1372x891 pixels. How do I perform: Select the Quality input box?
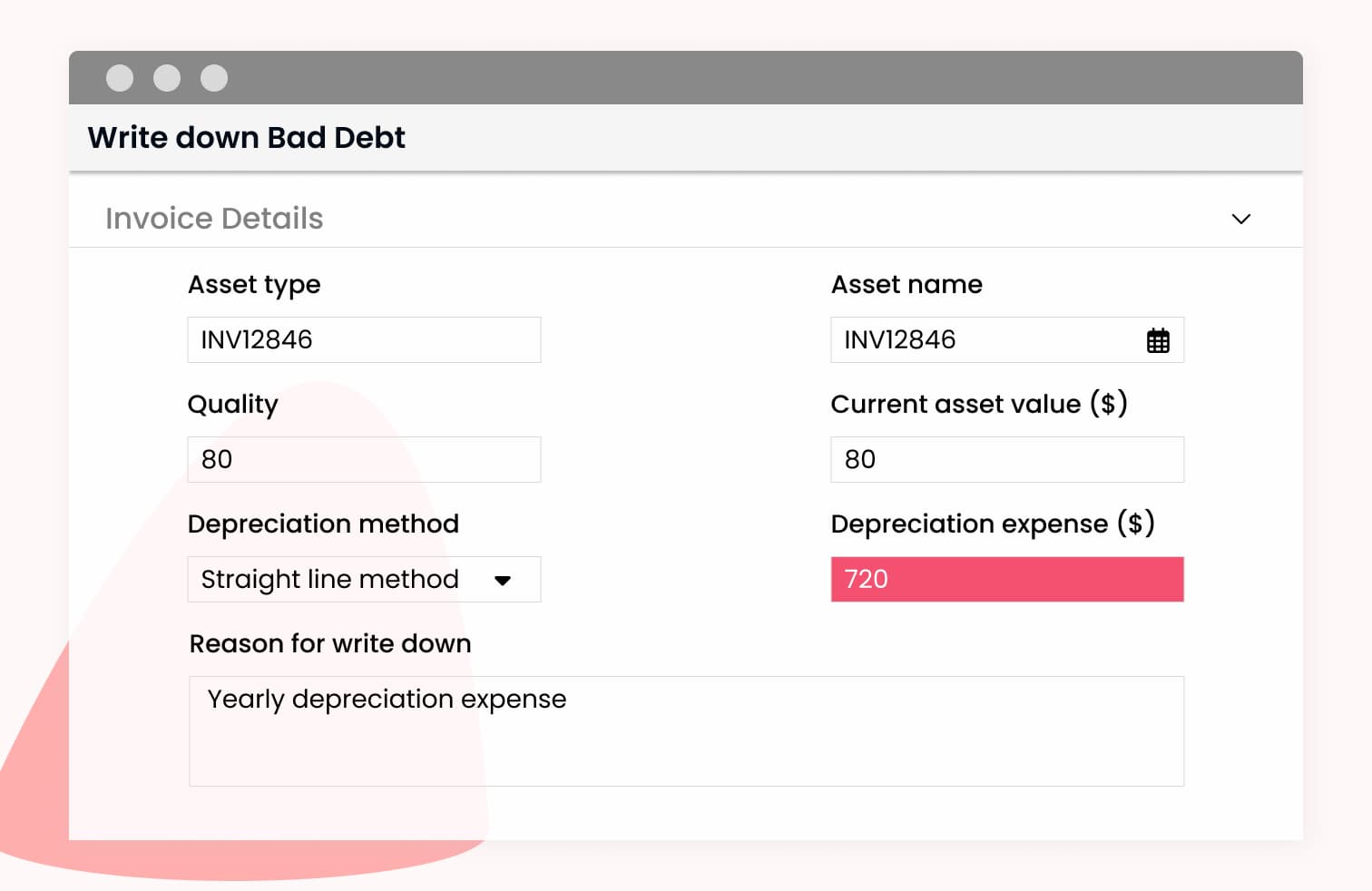tap(363, 460)
